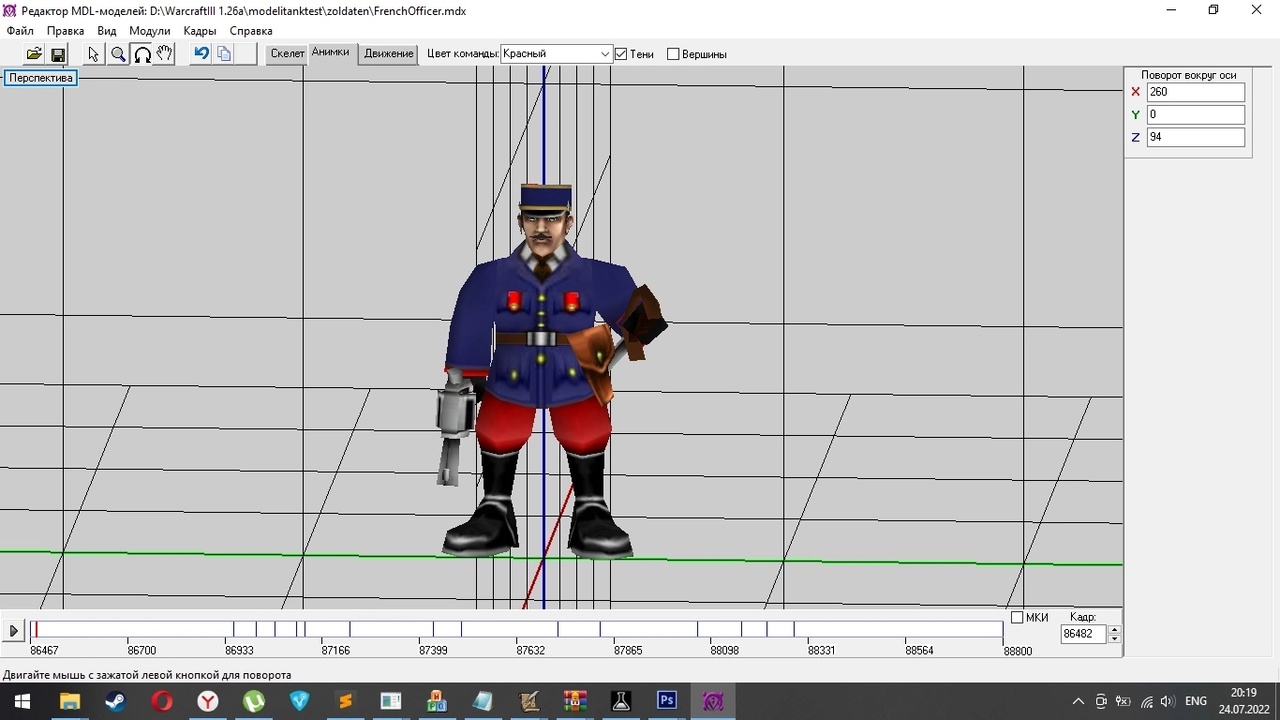Select the magnifier zoom tool
Screen dimensions: 1280x720
tap(118, 54)
